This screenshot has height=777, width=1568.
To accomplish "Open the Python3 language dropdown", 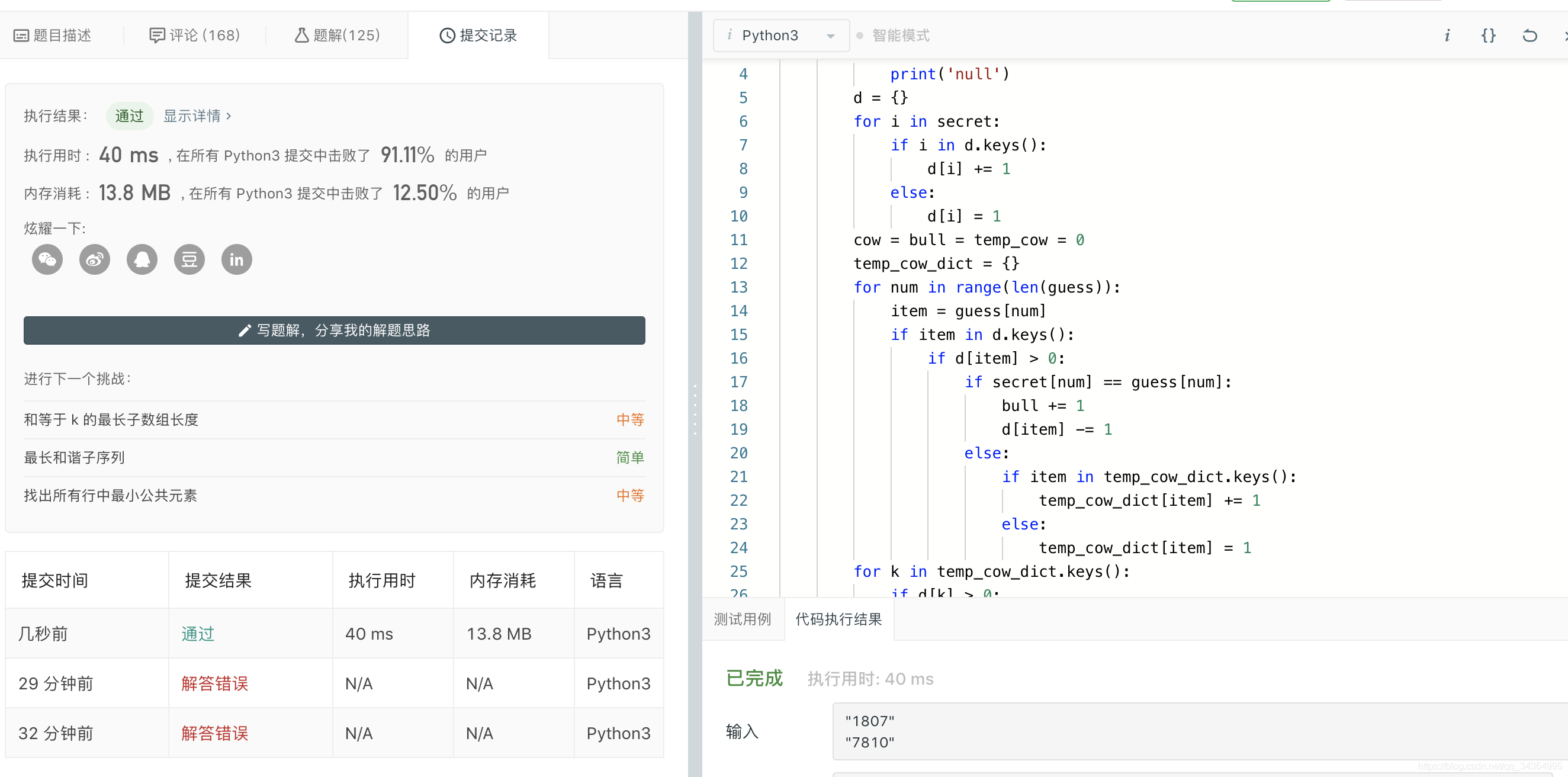I will click(x=781, y=36).
